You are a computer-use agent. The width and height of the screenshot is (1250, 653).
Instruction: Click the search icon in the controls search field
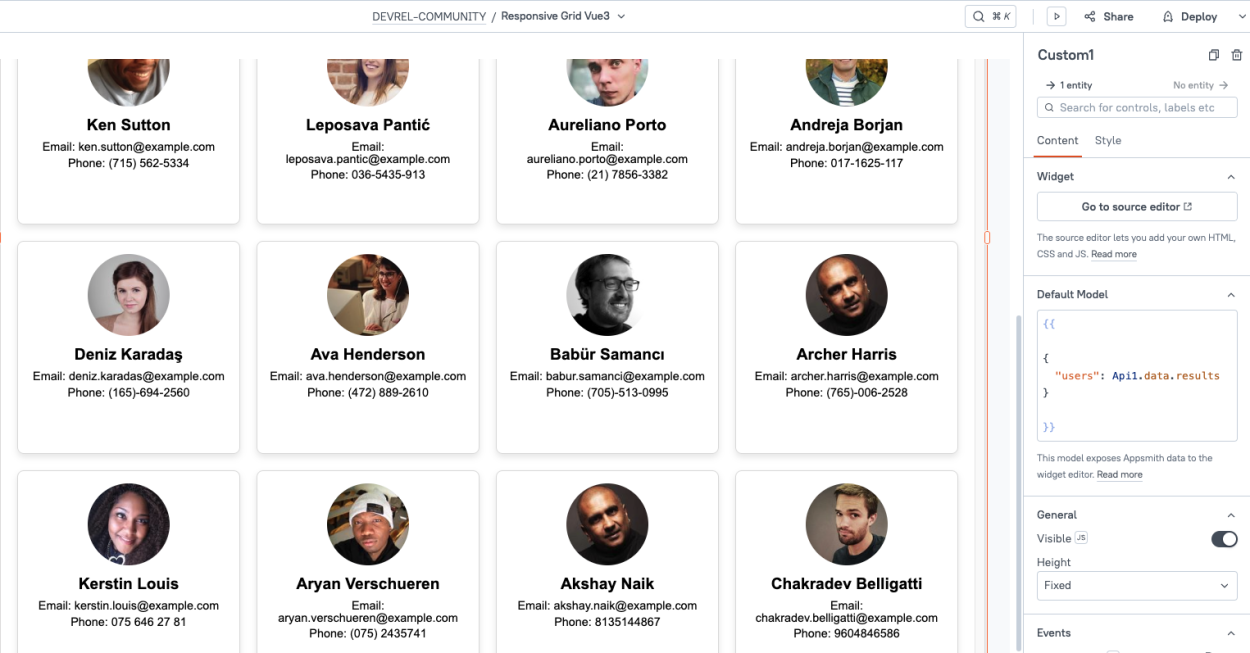1048,107
